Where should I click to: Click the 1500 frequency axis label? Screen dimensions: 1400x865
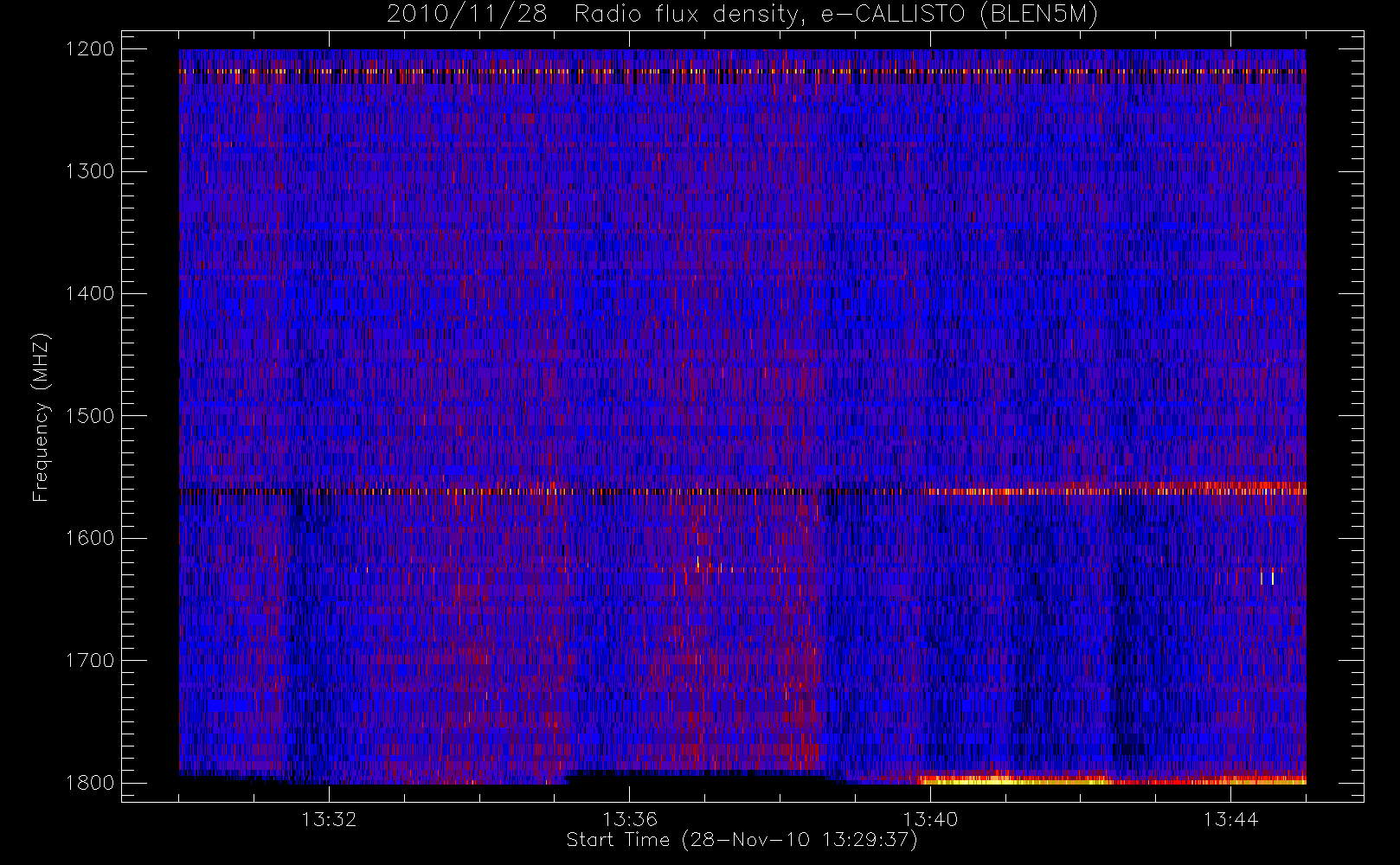pyautogui.click(x=90, y=416)
